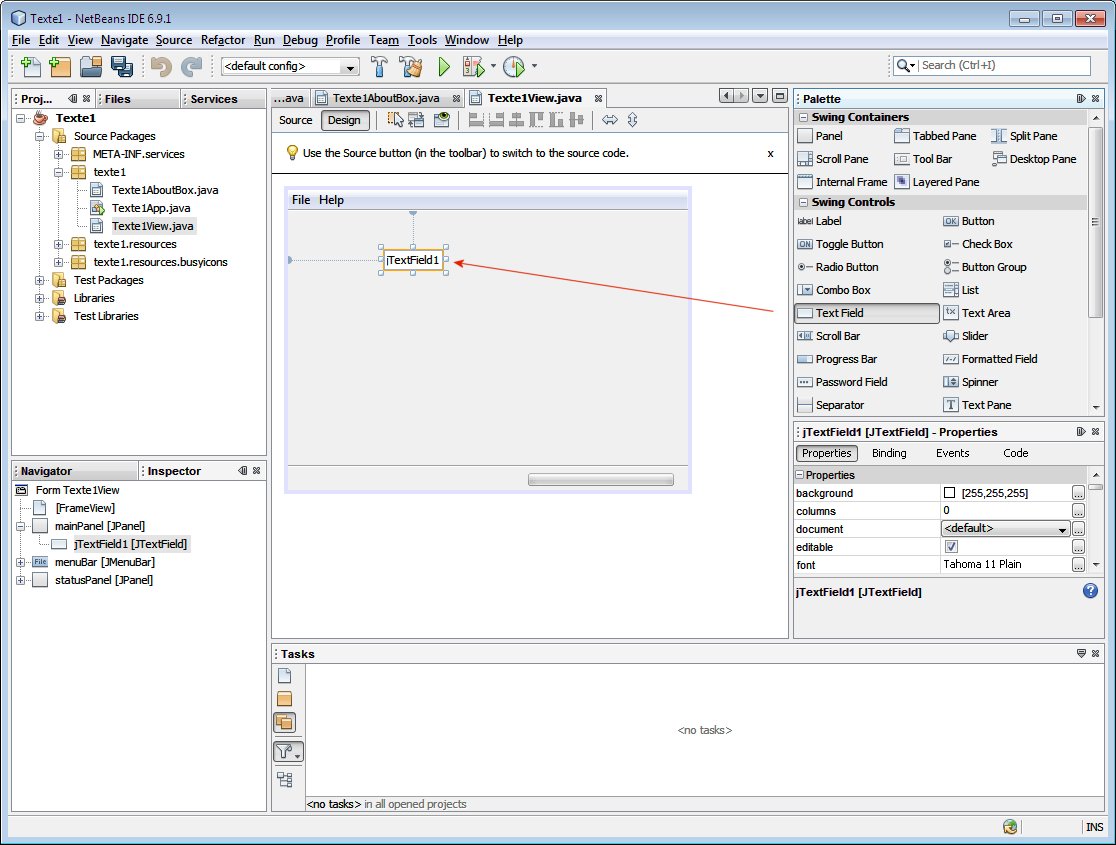Pick the Password Field control in Palette
Screen dimensions: 1116x845
843,382
